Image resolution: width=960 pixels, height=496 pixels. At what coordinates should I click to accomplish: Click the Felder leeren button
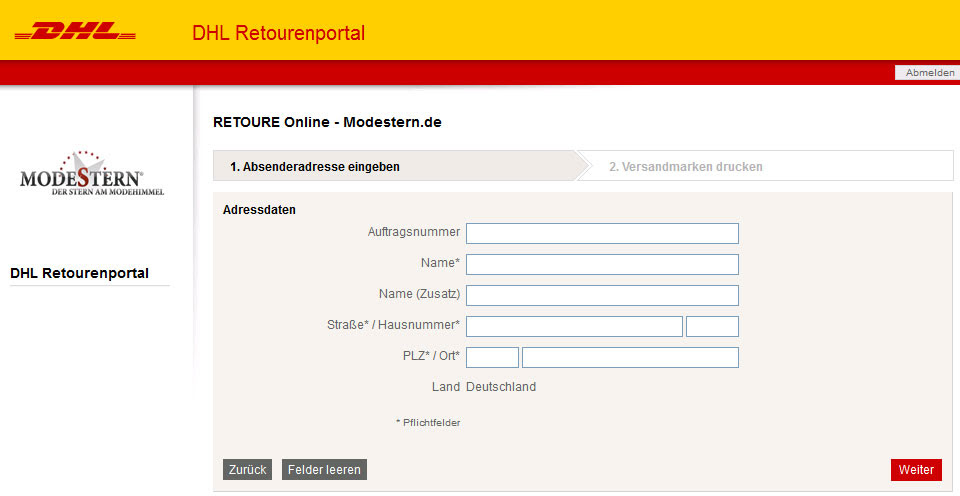[x=324, y=470]
